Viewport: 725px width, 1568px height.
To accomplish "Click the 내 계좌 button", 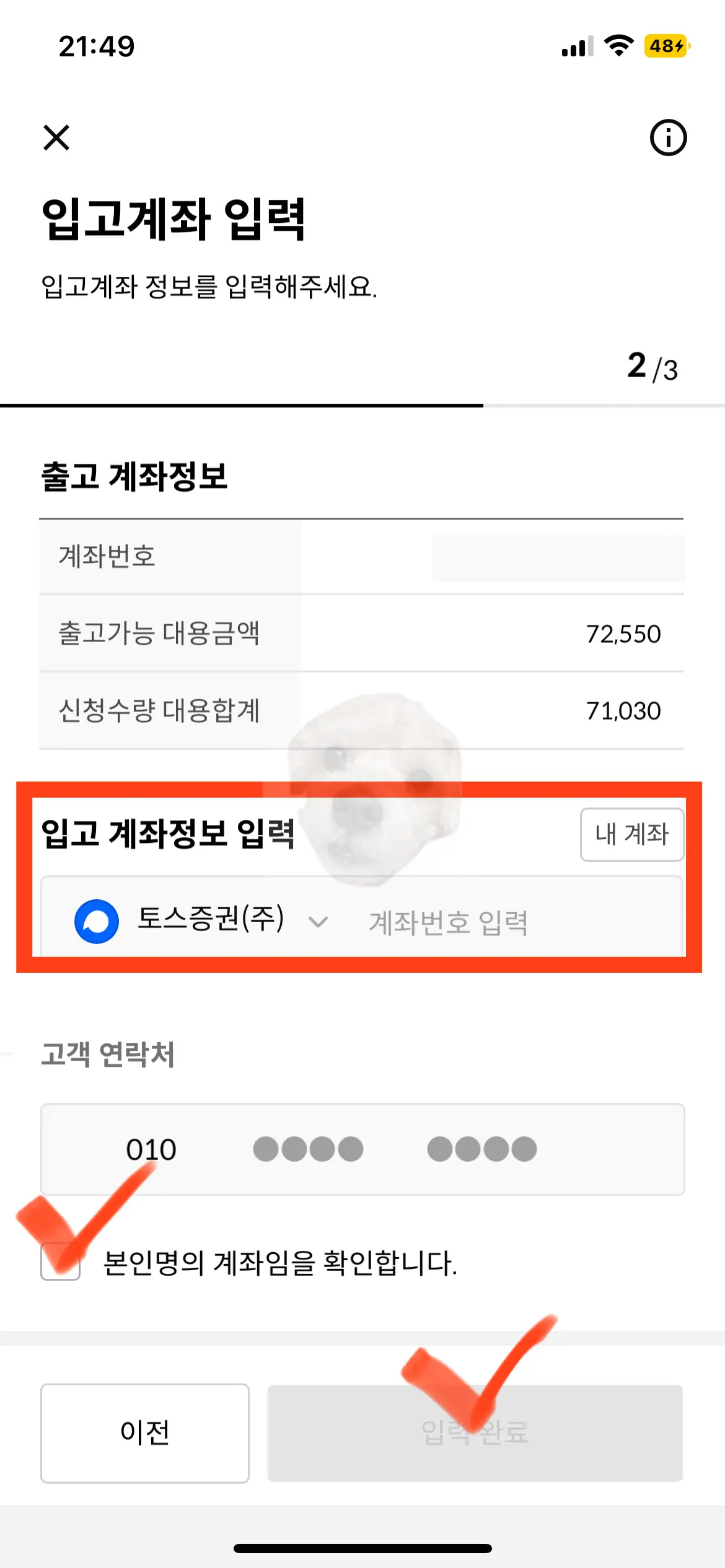I will pyautogui.click(x=631, y=835).
